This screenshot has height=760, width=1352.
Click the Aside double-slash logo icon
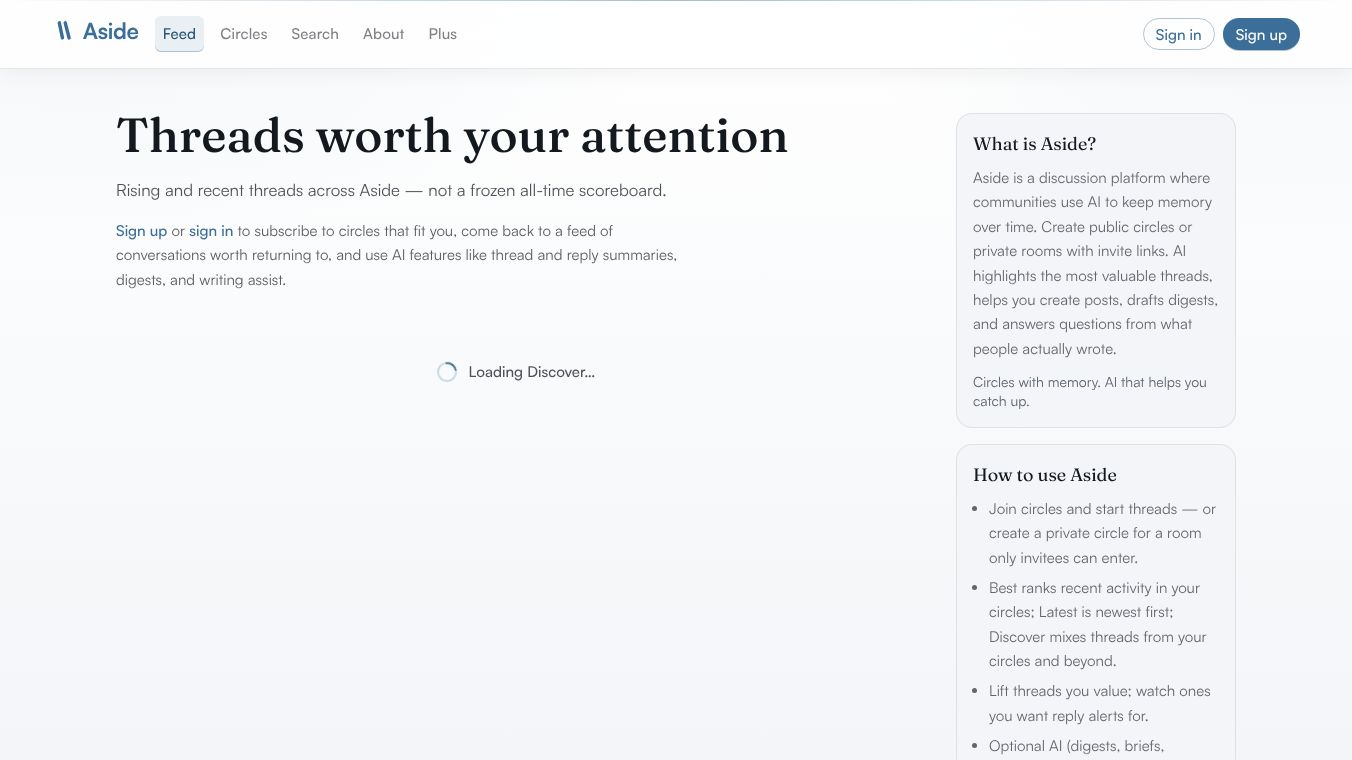coord(64,31)
